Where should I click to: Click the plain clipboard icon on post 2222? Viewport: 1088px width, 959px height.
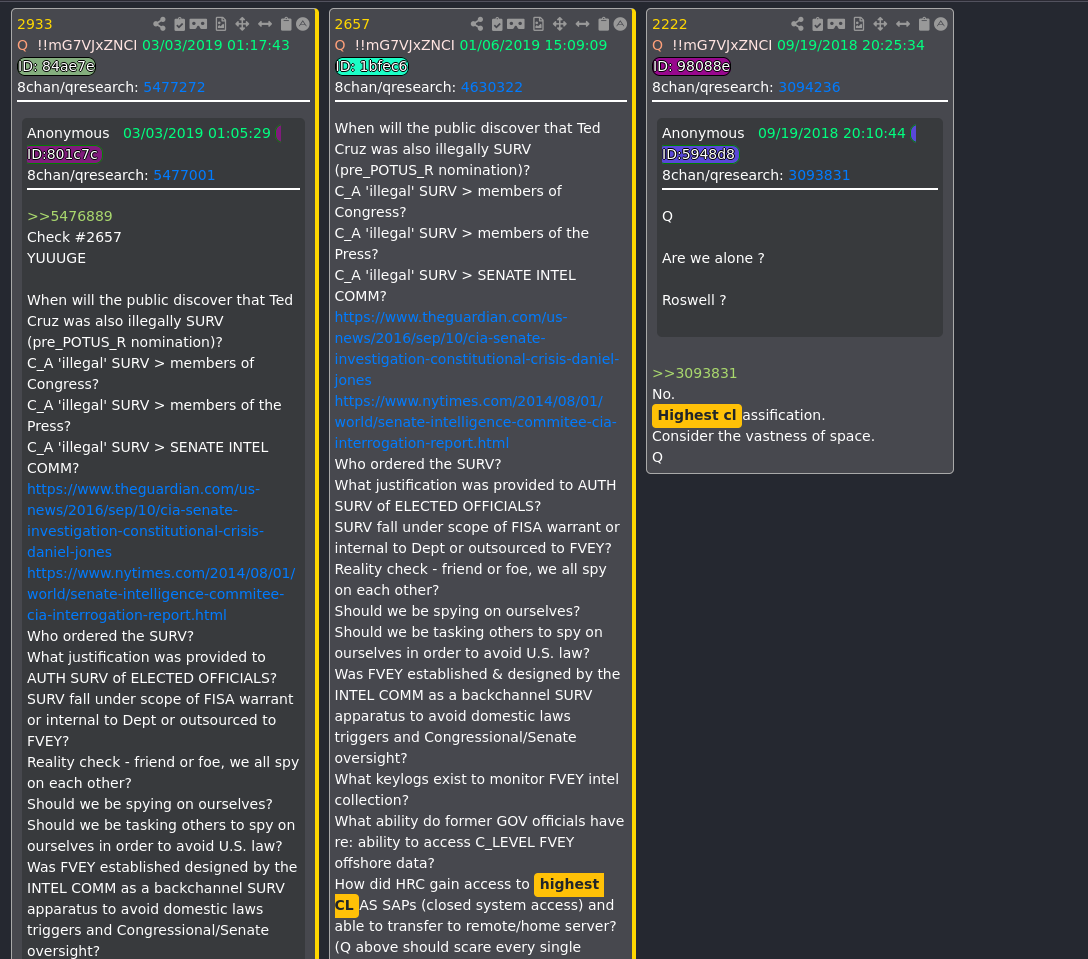(x=924, y=24)
